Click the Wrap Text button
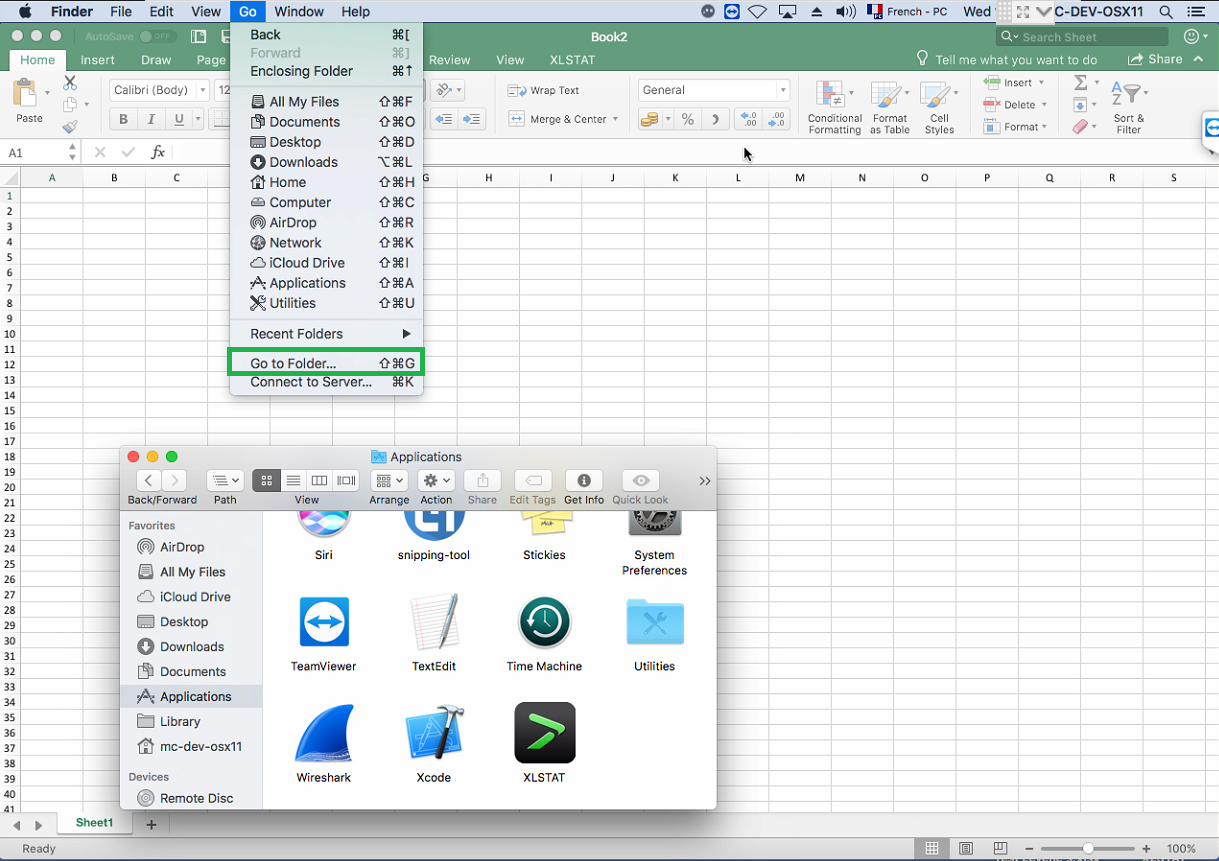 point(544,90)
